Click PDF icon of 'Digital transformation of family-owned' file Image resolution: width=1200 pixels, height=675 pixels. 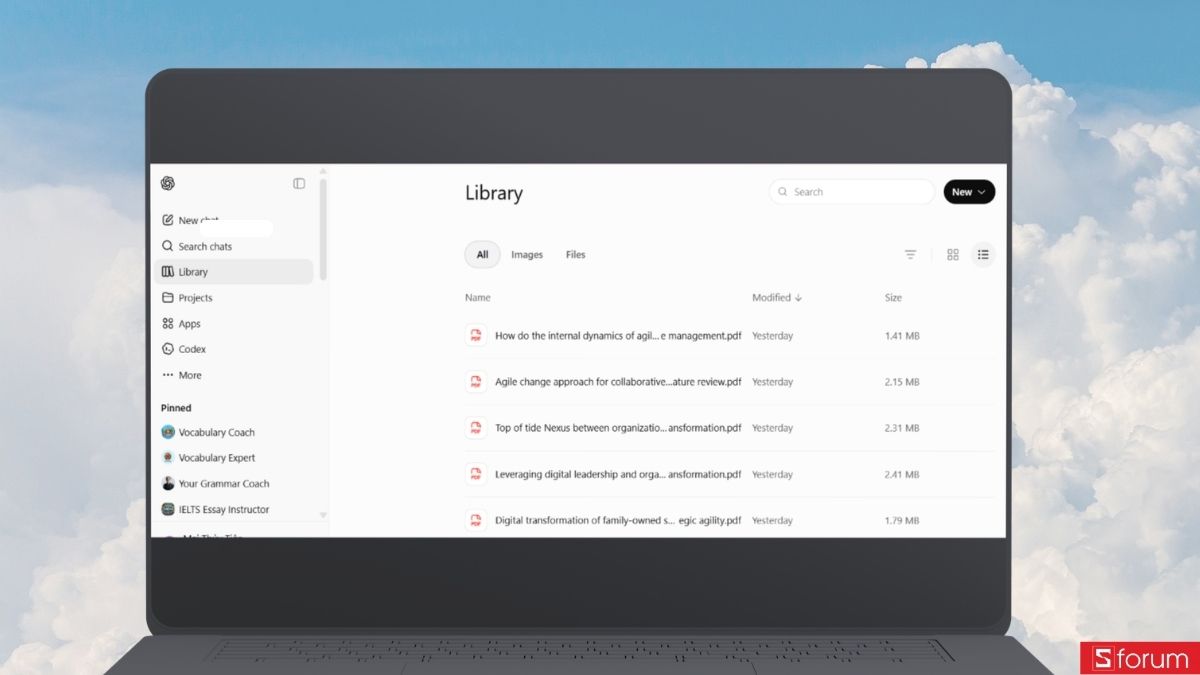point(476,520)
